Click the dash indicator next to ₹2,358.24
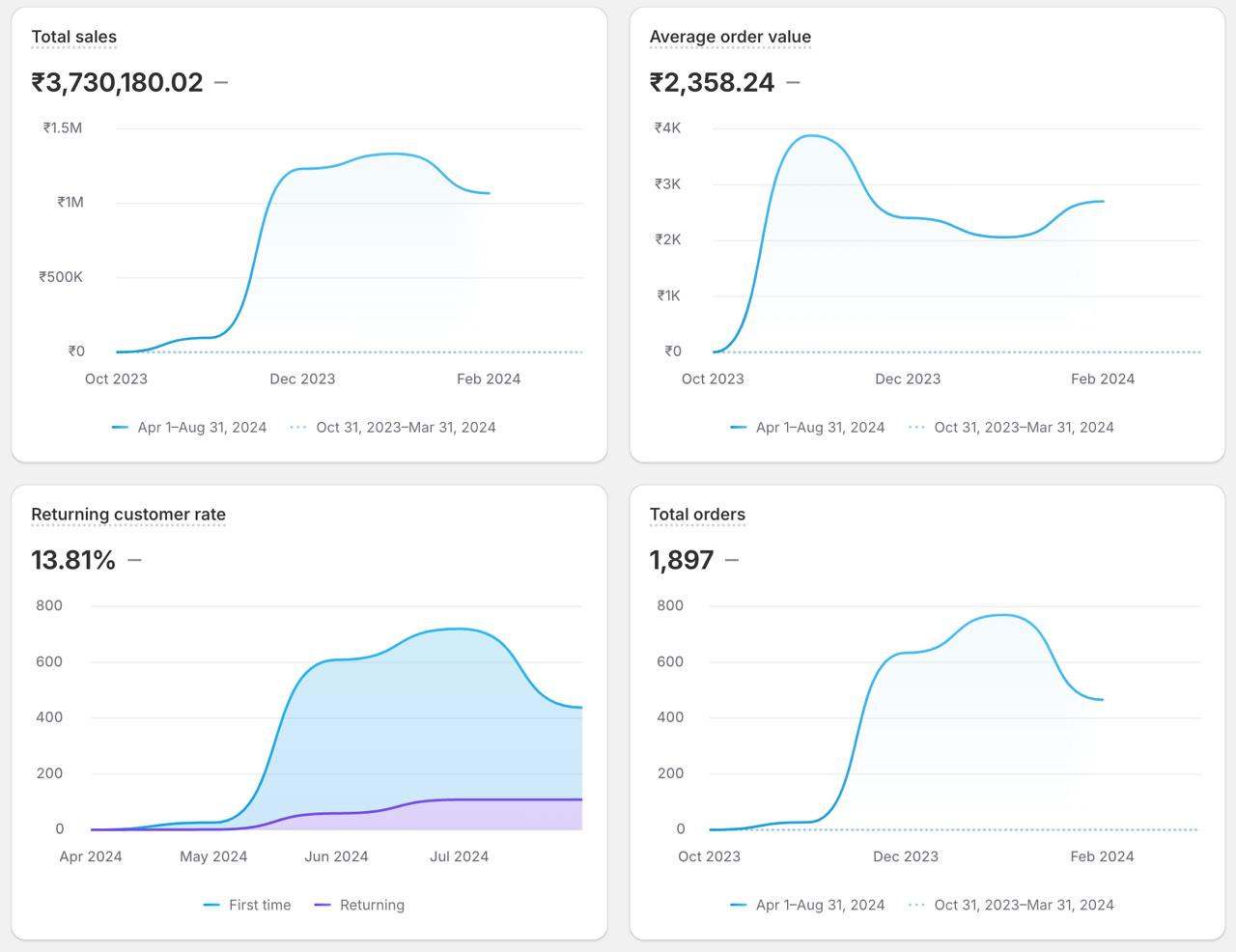 793,83
